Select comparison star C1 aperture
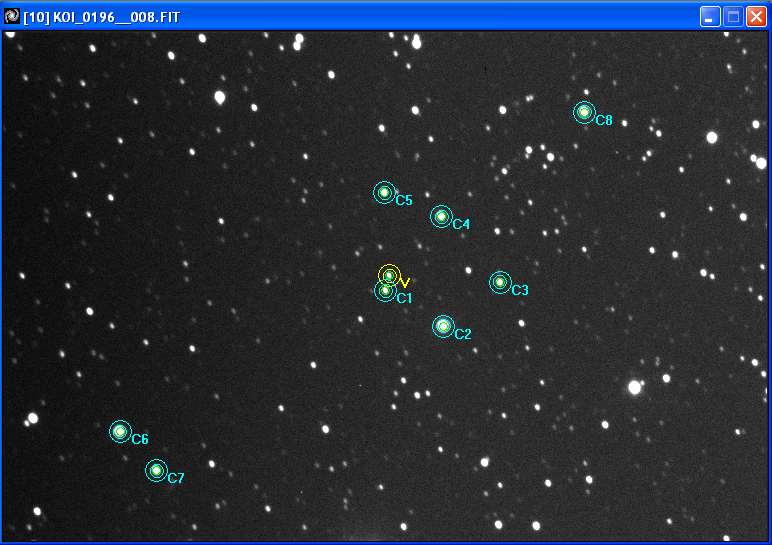Screen dimensions: 772x545 click(386, 290)
